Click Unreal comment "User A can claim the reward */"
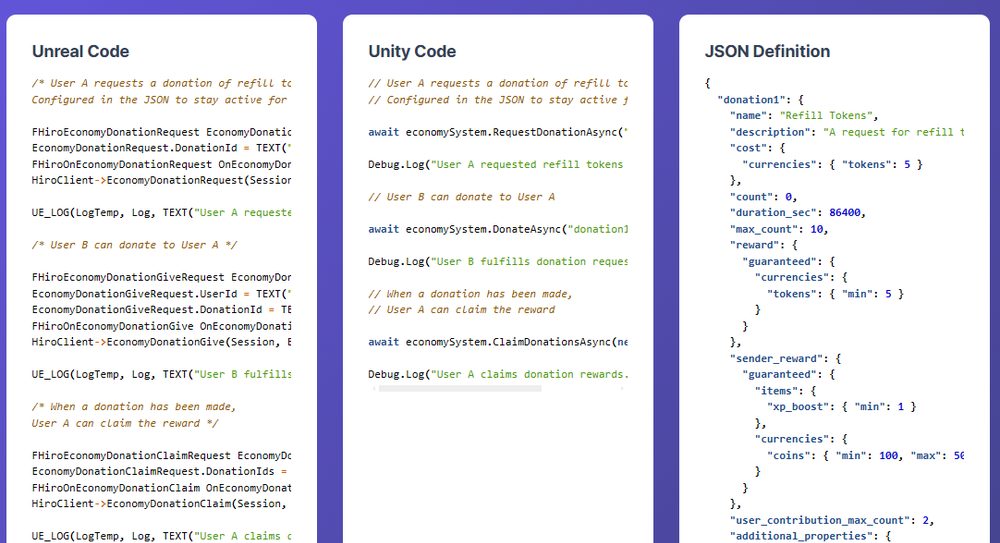 coord(125,423)
